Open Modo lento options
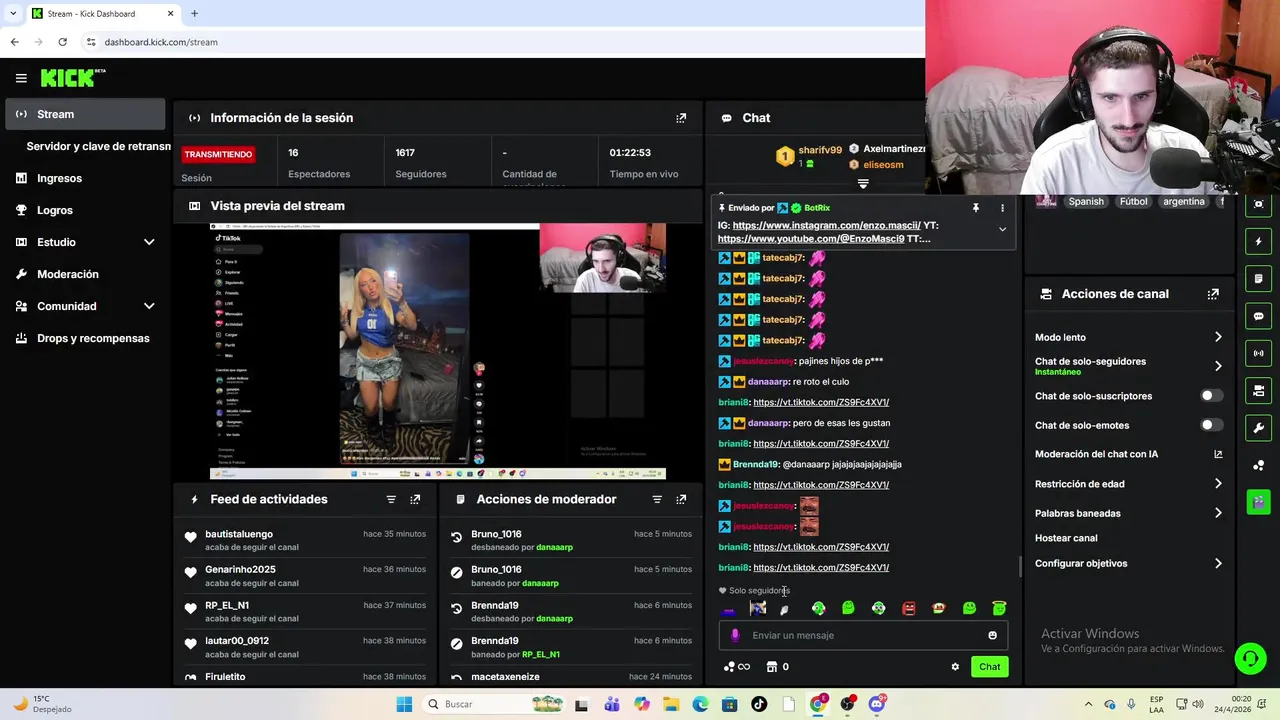This screenshot has height=720, width=1280. (1128, 338)
